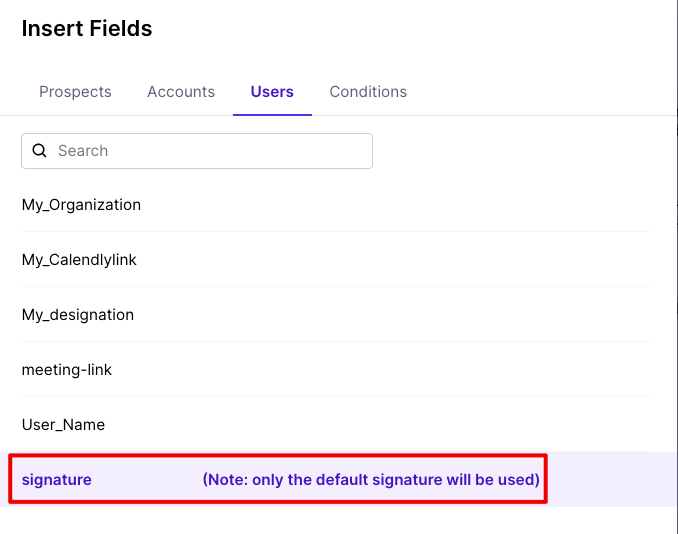
Task: Insert the My_Organization field
Action: (x=81, y=205)
